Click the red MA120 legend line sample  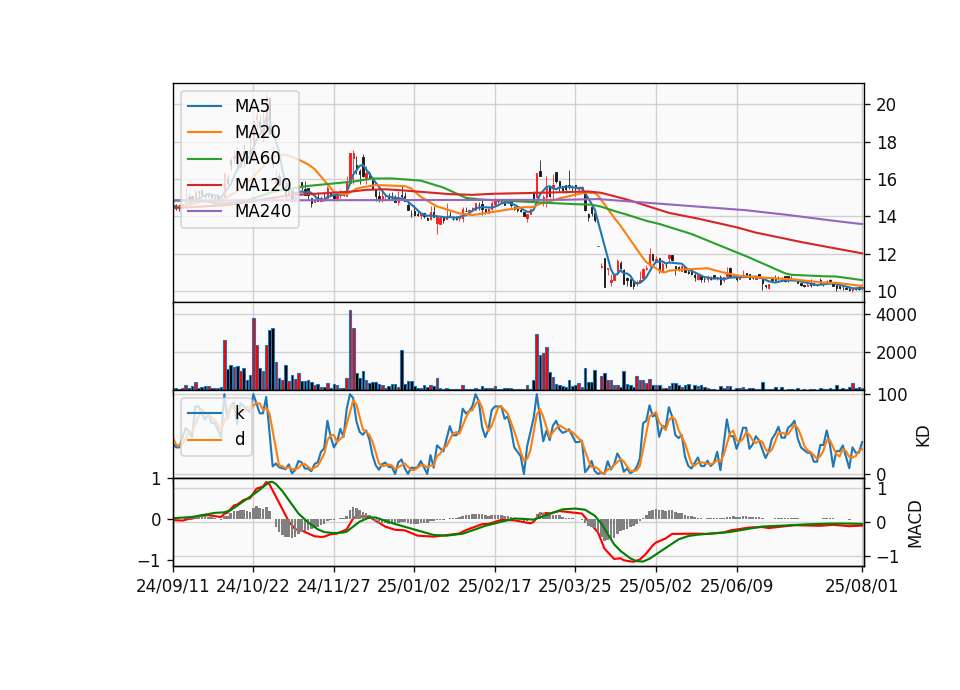point(204,184)
